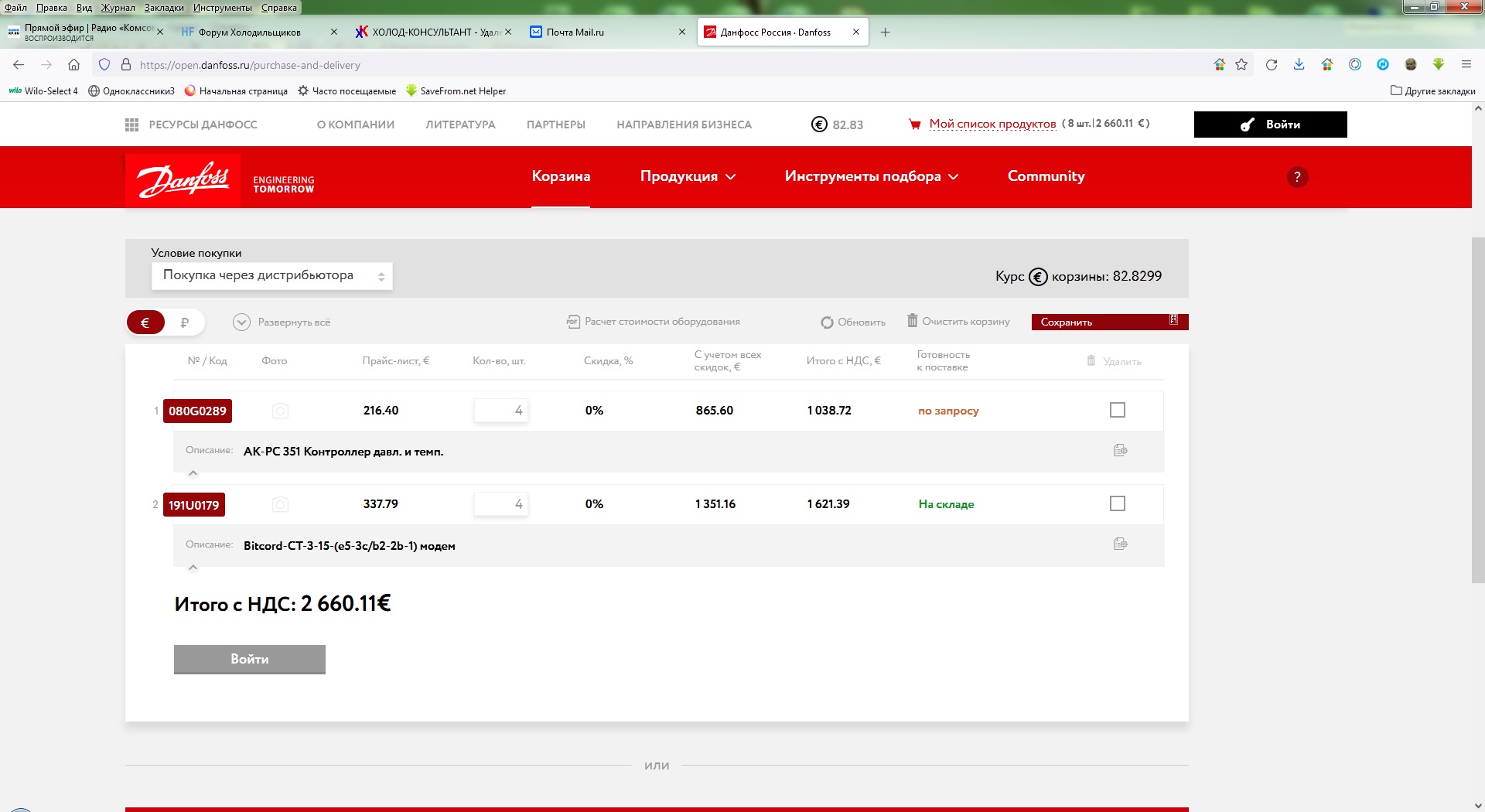The height and width of the screenshot is (812, 1485).
Task: Click the Danfoss logo
Action: (183, 179)
